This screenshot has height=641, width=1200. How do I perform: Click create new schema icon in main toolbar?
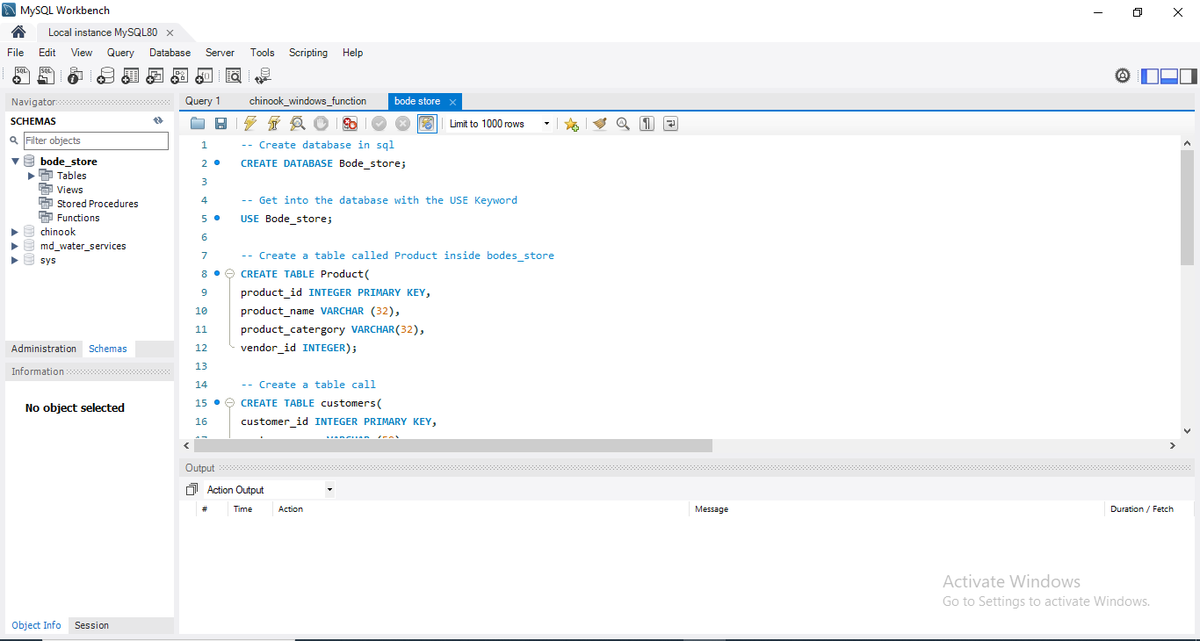coord(106,76)
